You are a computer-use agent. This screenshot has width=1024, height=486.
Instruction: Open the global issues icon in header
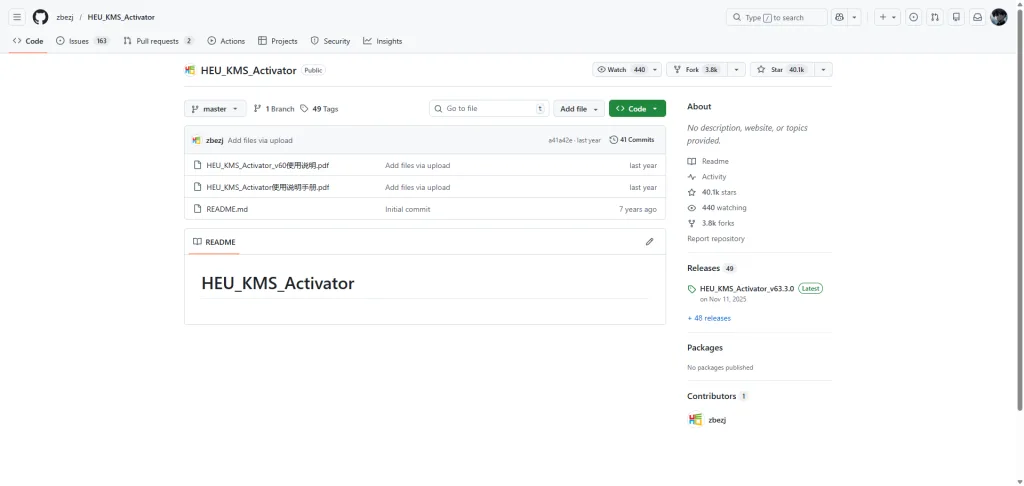913,17
